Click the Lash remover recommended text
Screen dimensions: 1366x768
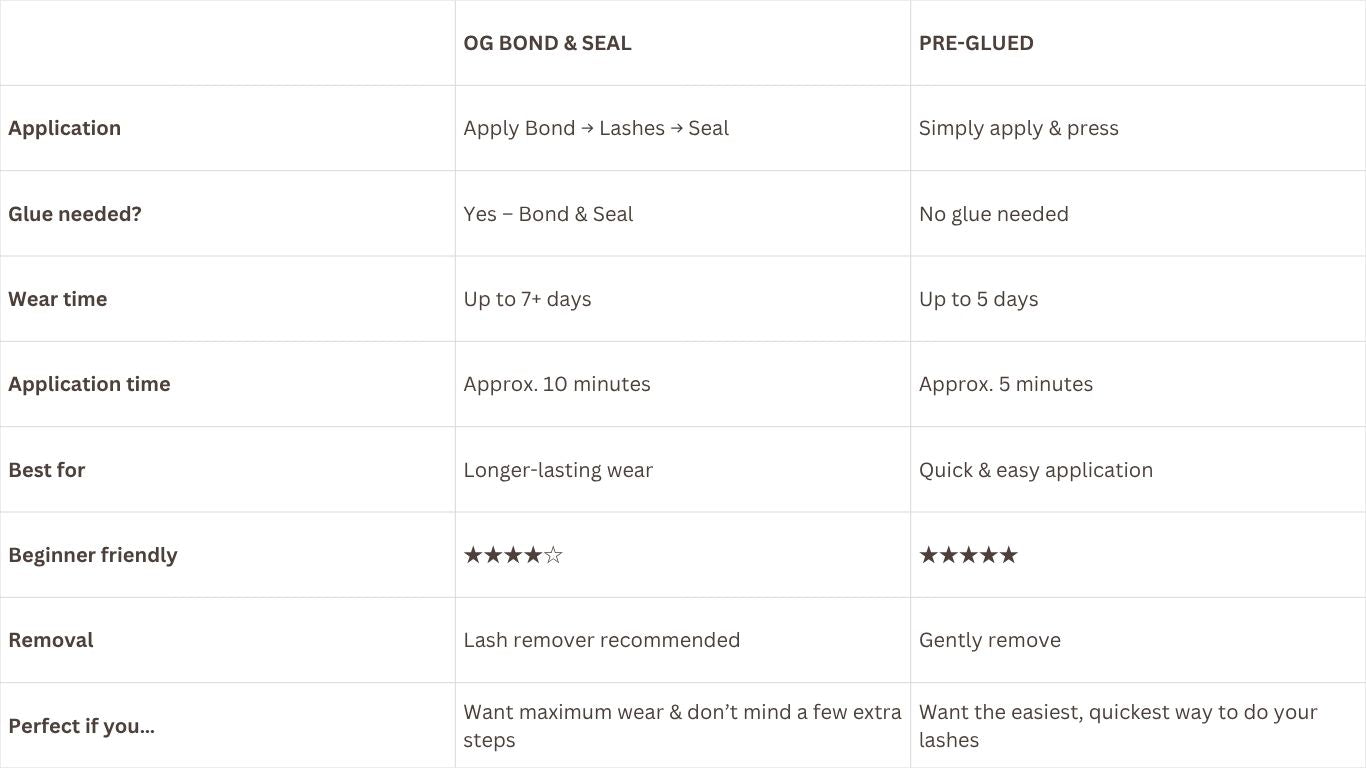[602, 640]
